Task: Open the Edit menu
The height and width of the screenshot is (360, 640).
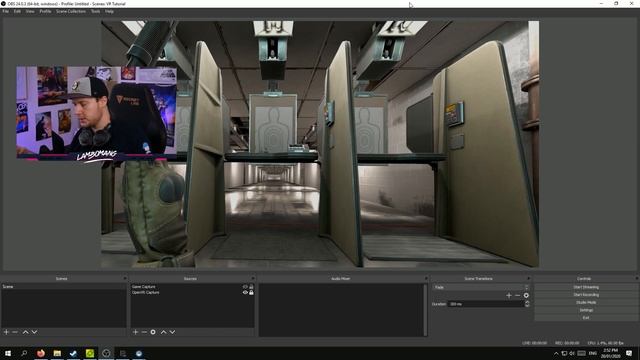Action: point(17,11)
